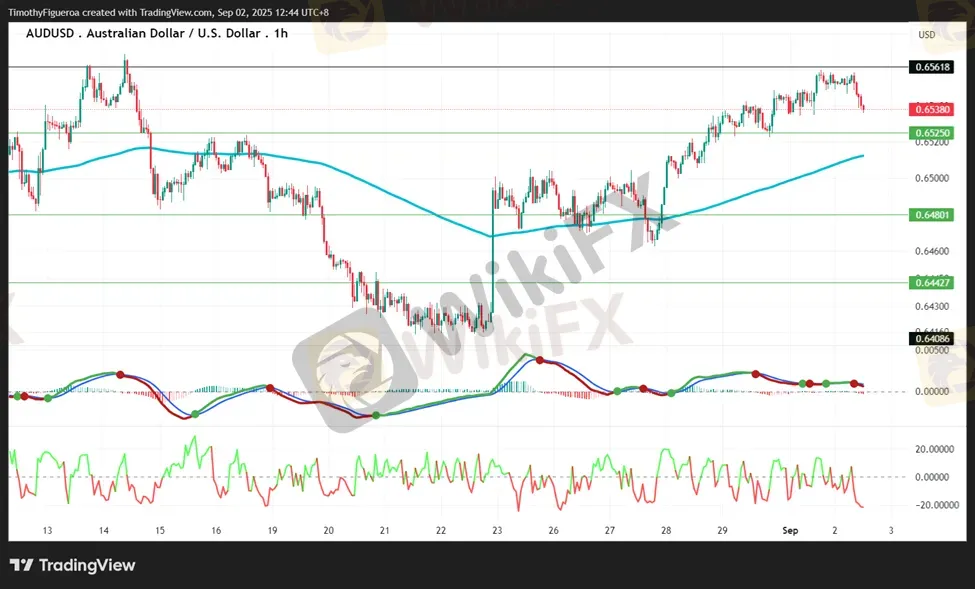
Task: Click the 13 date label on time axis
Action: (47, 531)
